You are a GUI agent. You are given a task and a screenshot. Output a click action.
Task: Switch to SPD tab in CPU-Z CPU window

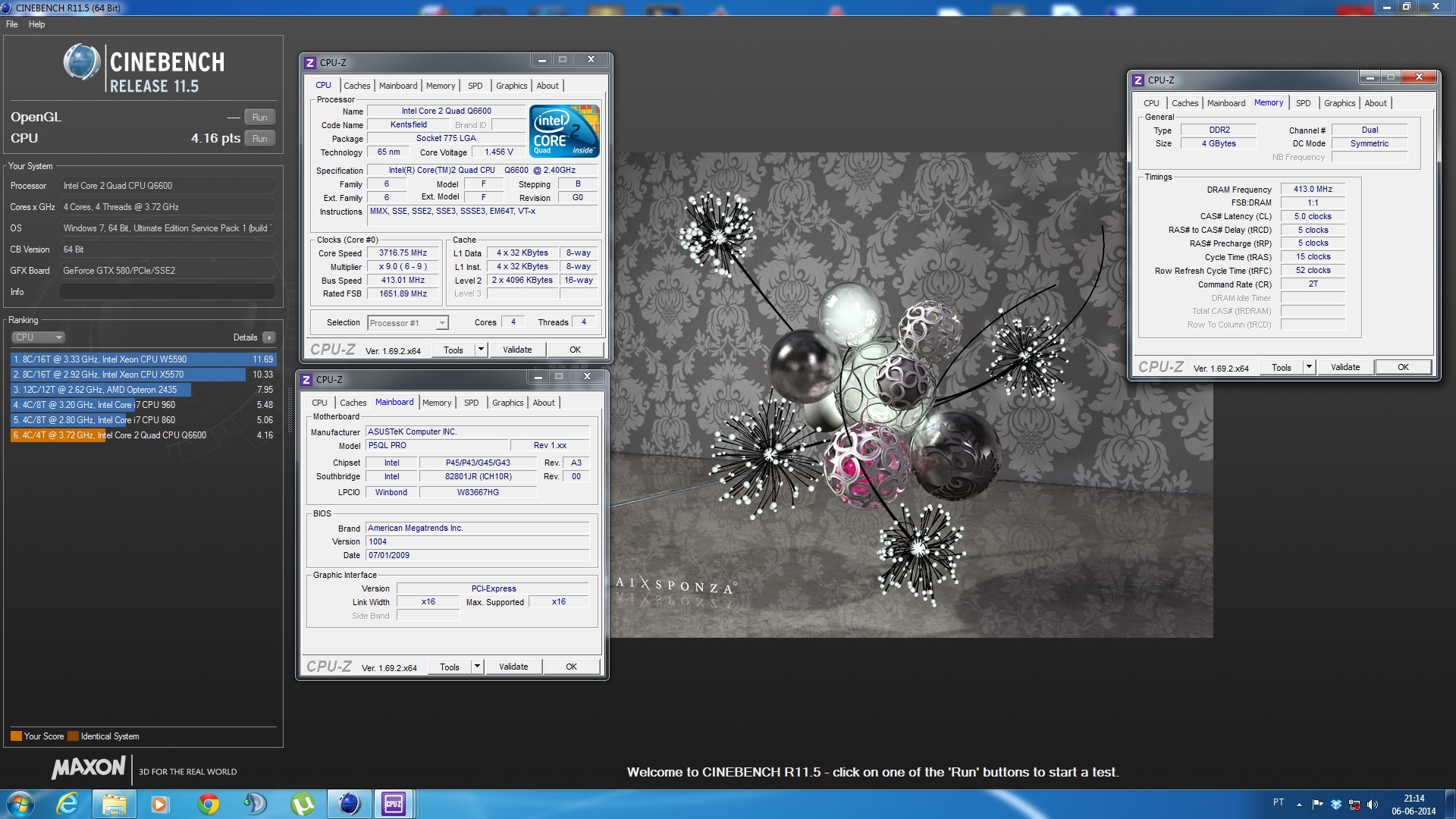click(475, 86)
